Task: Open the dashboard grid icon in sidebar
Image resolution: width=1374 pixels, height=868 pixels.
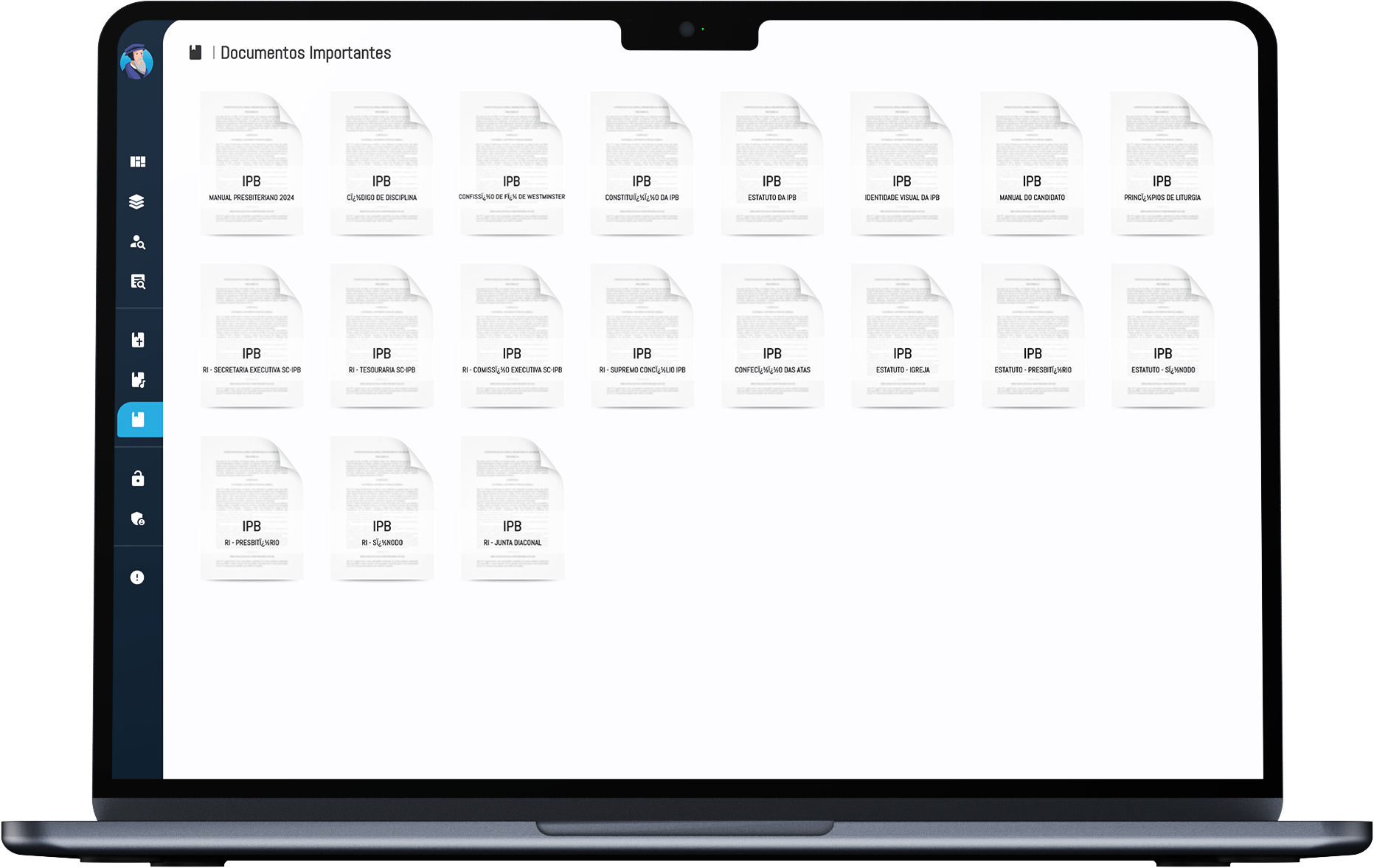Action: [138, 162]
